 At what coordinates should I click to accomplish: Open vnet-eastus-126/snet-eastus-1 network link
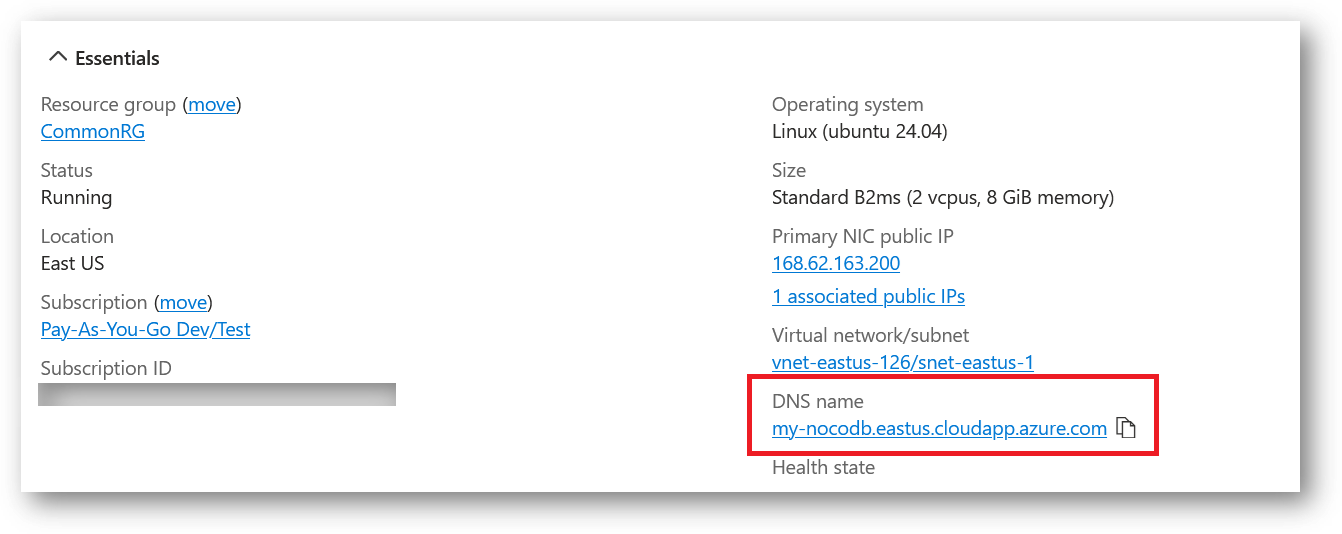coord(903,362)
